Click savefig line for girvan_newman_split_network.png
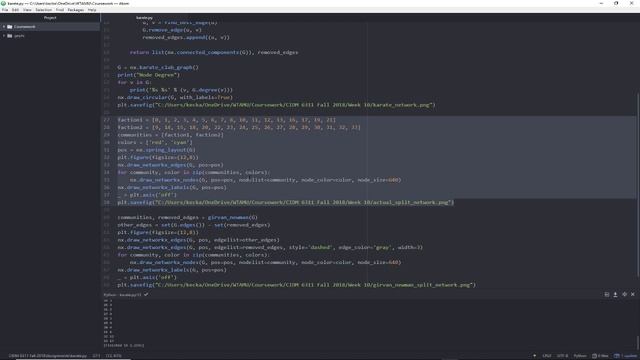This screenshot has width=640, height=360. (x=296, y=285)
